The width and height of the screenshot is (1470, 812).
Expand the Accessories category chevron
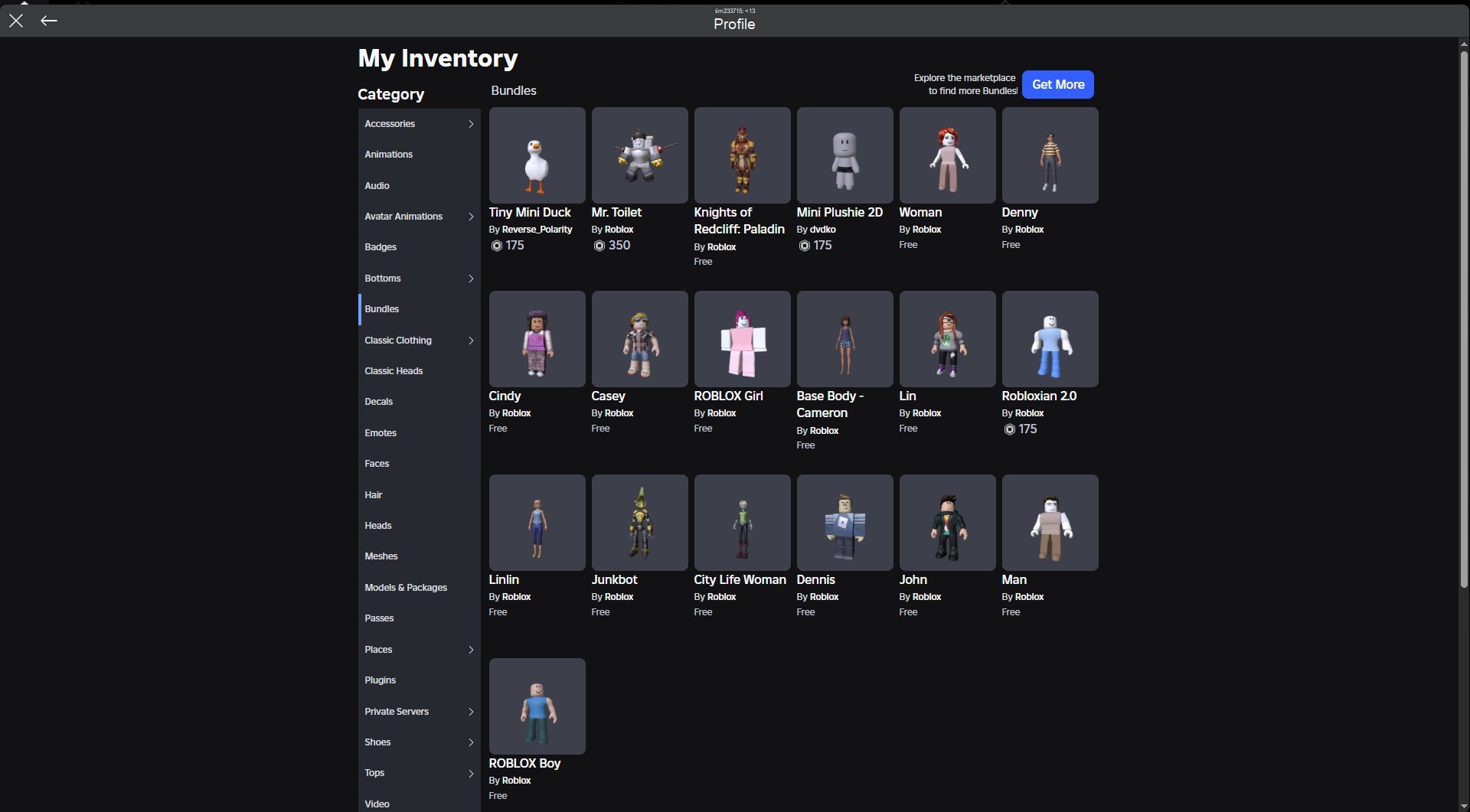pos(471,124)
